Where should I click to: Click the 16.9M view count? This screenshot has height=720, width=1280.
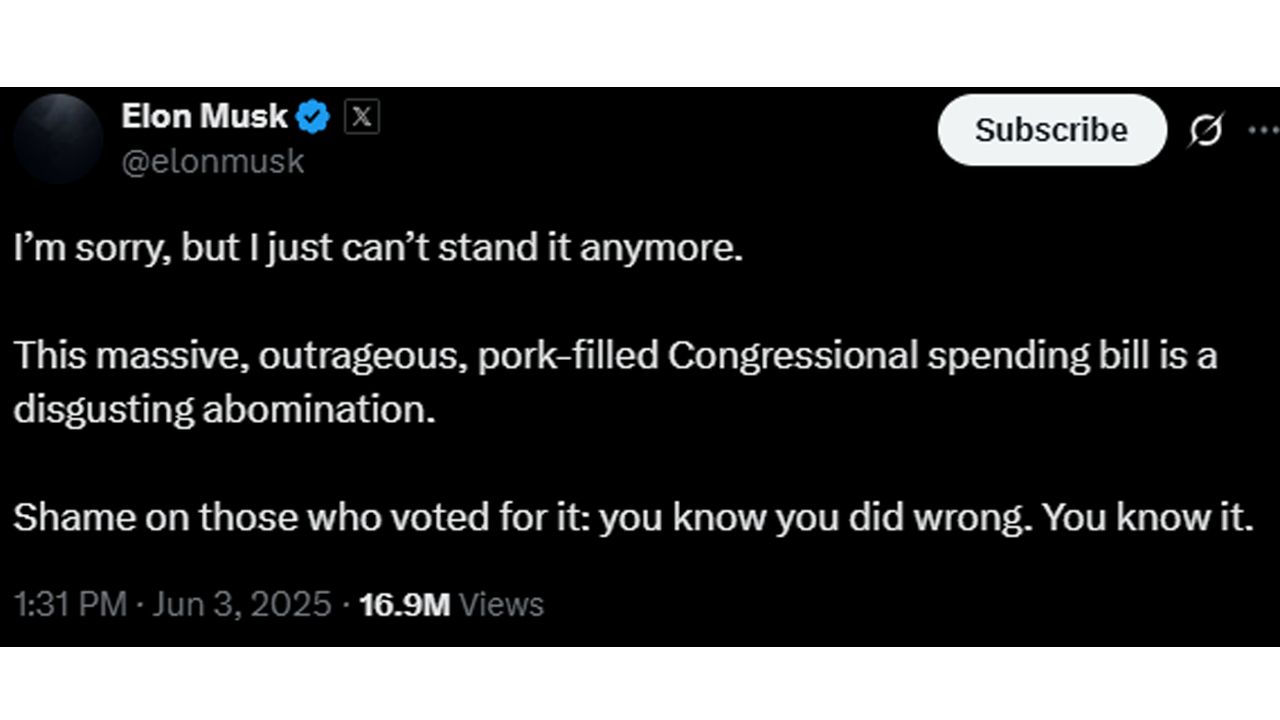coord(404,604)
